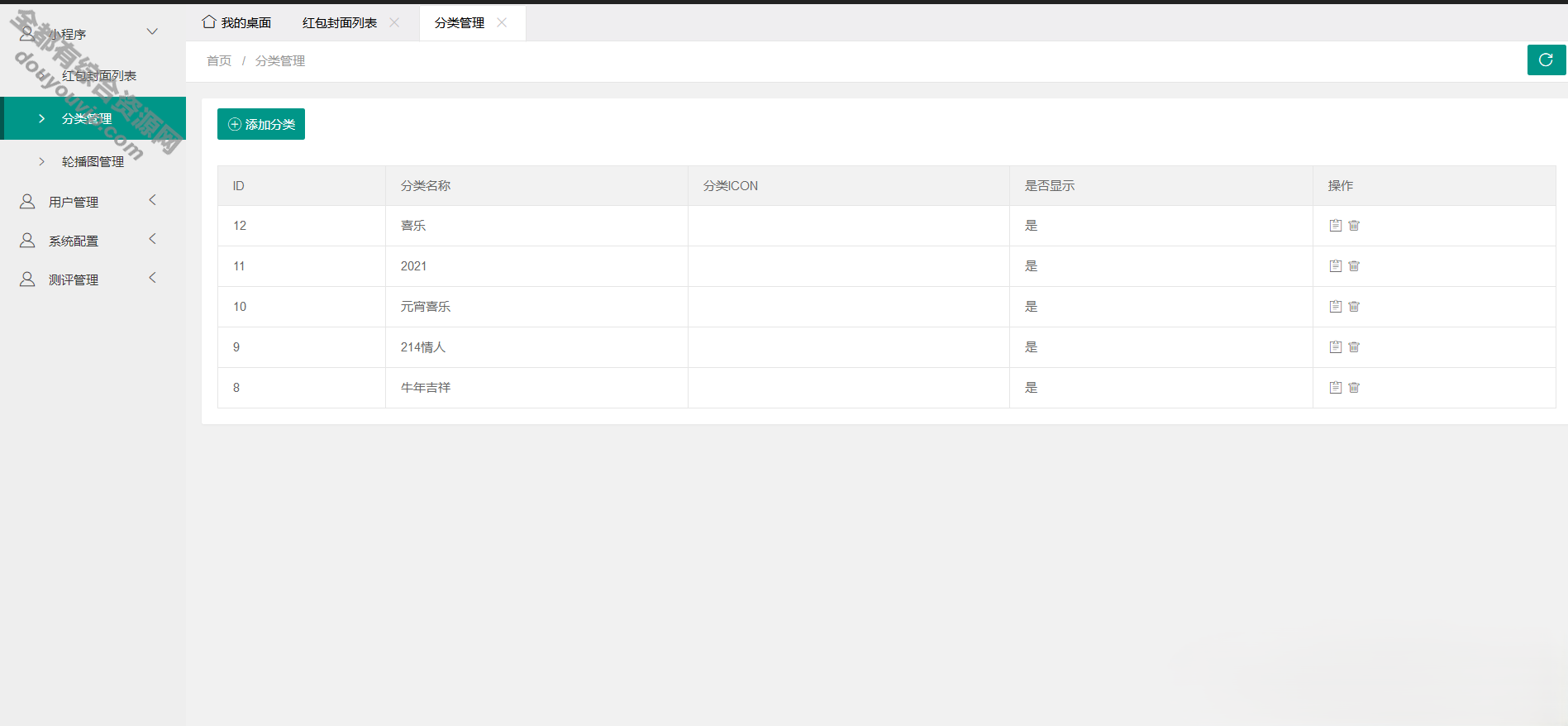Close the 分类管理 tab
The width and height of the screenshot is (1568, 726).
(x=502, y=22)
